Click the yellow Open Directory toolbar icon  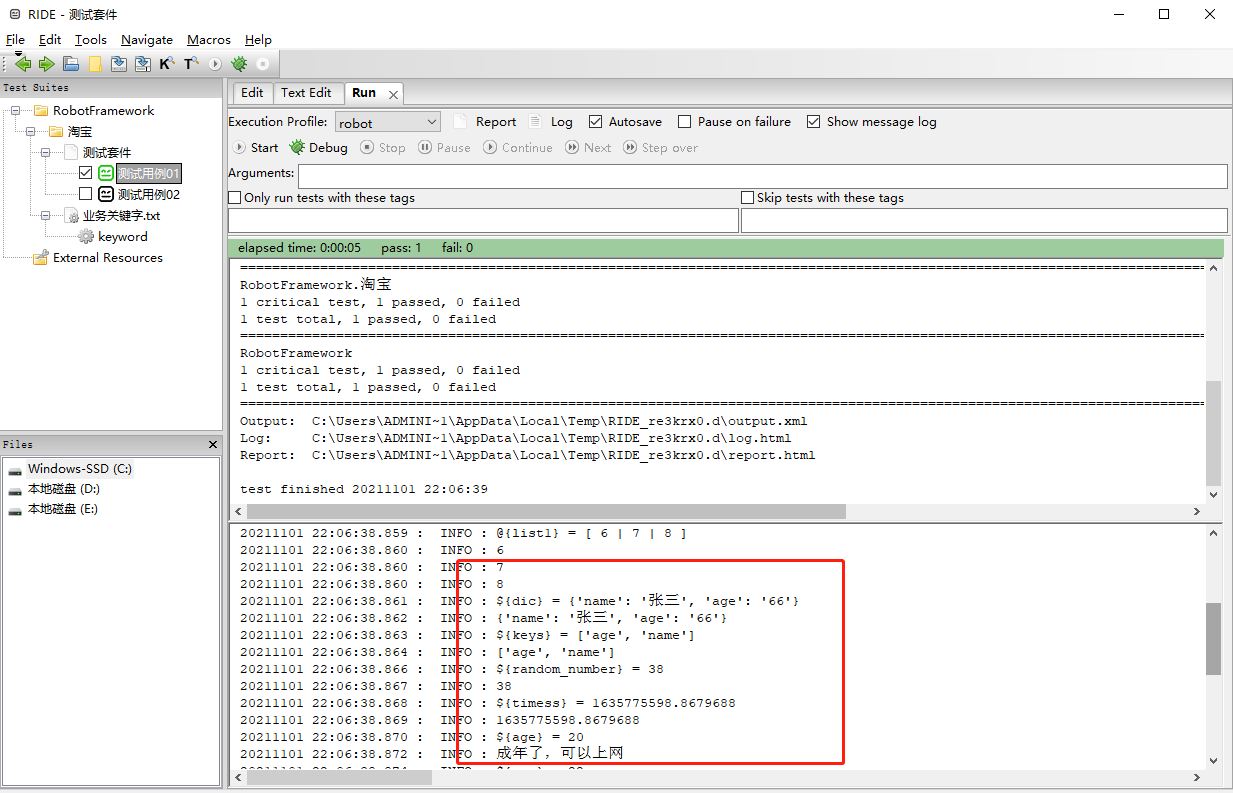[x=95, y=64]
